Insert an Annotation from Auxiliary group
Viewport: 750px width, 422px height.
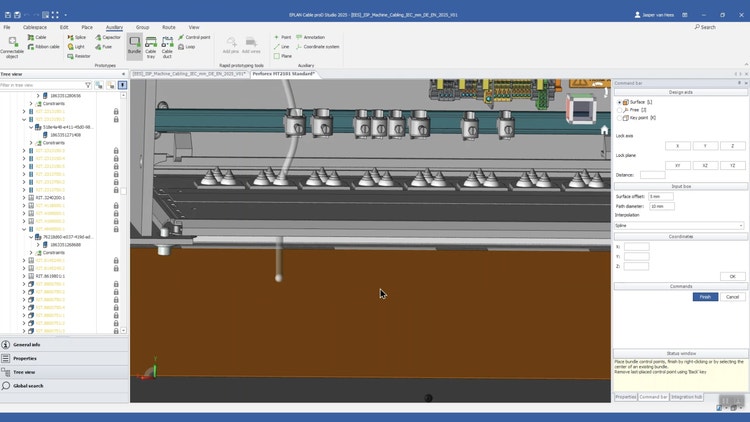(310, 37)
